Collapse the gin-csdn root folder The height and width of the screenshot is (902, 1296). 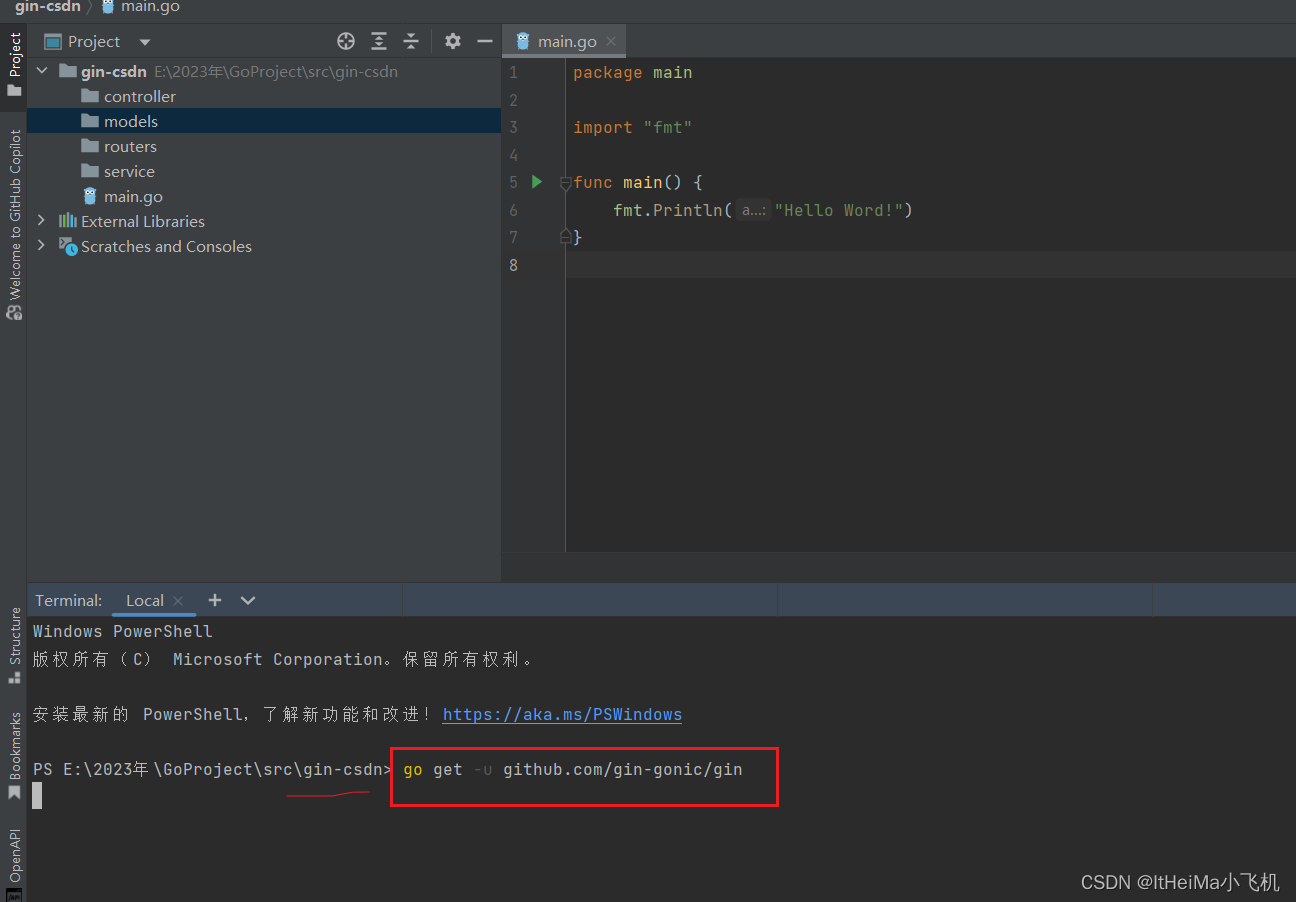click(x=41, y=71)
